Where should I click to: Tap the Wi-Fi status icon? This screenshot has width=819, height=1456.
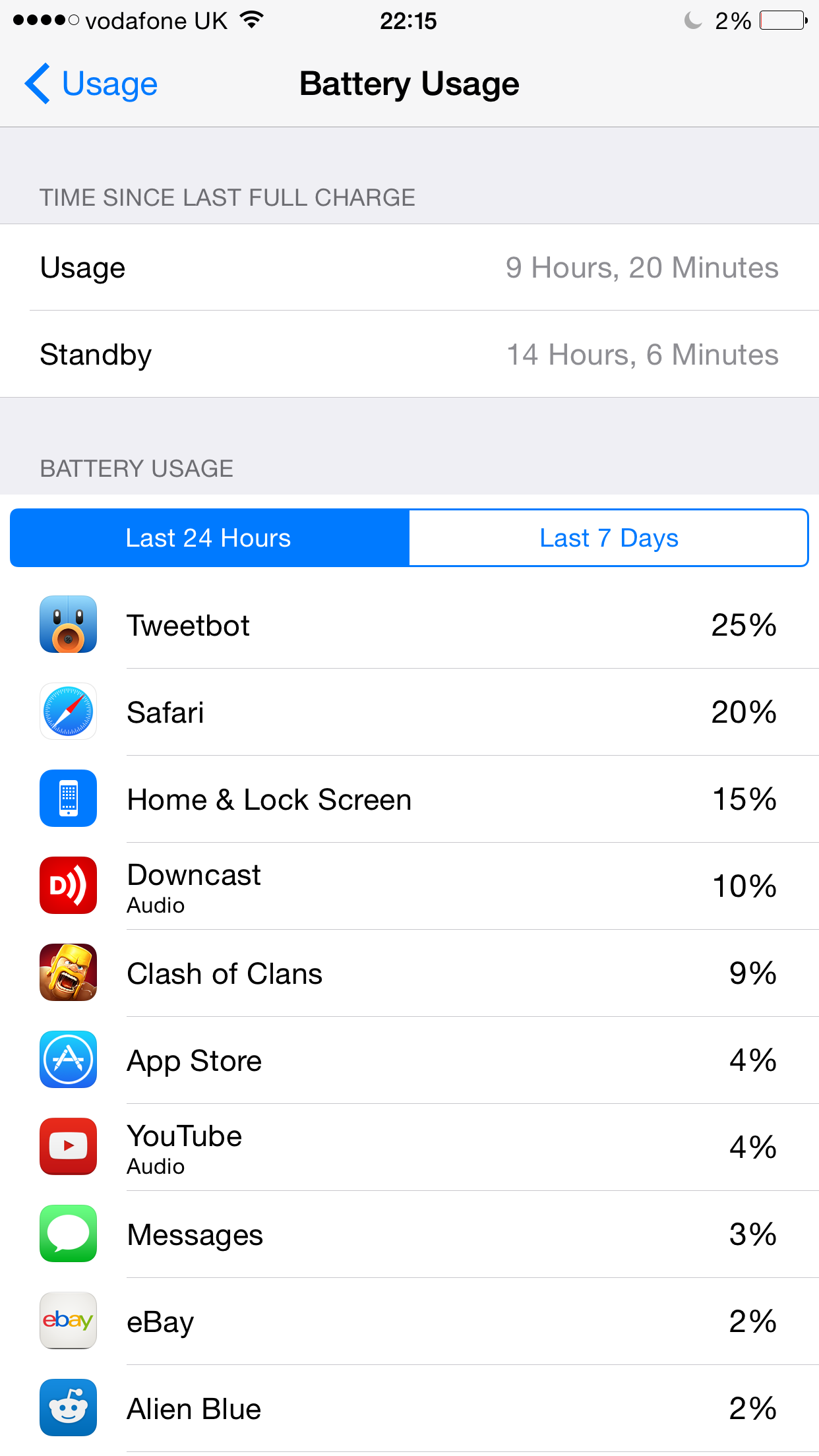251,20
